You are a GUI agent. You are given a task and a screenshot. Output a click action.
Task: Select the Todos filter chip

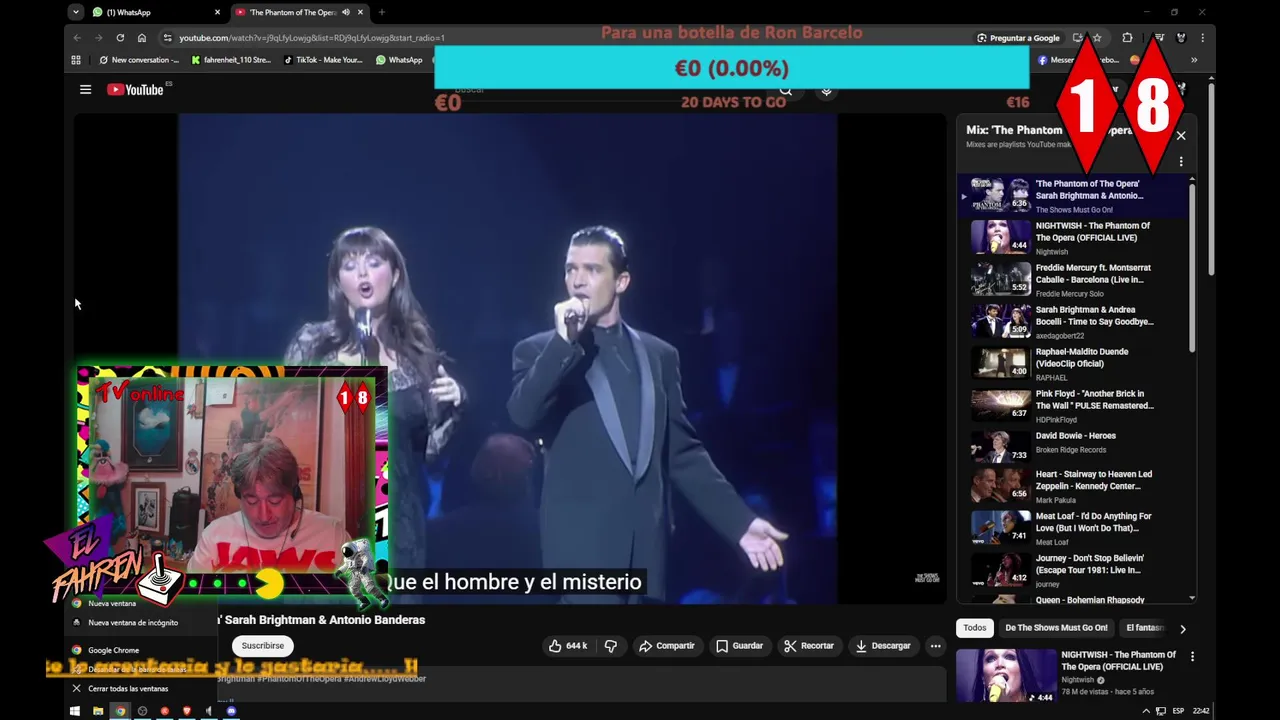point(975,628)
